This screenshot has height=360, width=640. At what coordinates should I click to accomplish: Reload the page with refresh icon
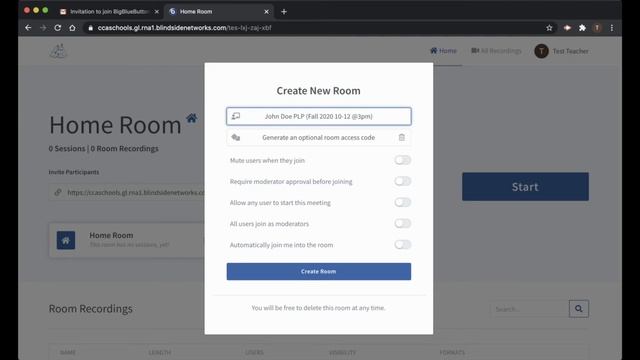58,28
